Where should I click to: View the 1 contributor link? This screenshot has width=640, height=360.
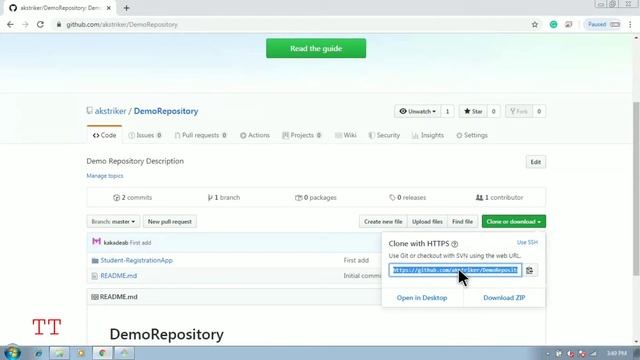point(499,198)
